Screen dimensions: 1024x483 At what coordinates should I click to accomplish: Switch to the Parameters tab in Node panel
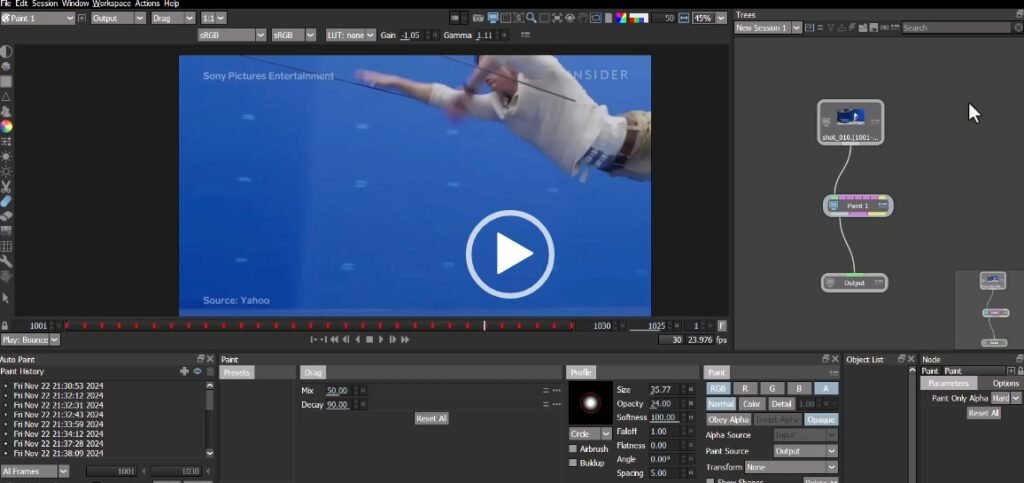click(x=948, y=383)
